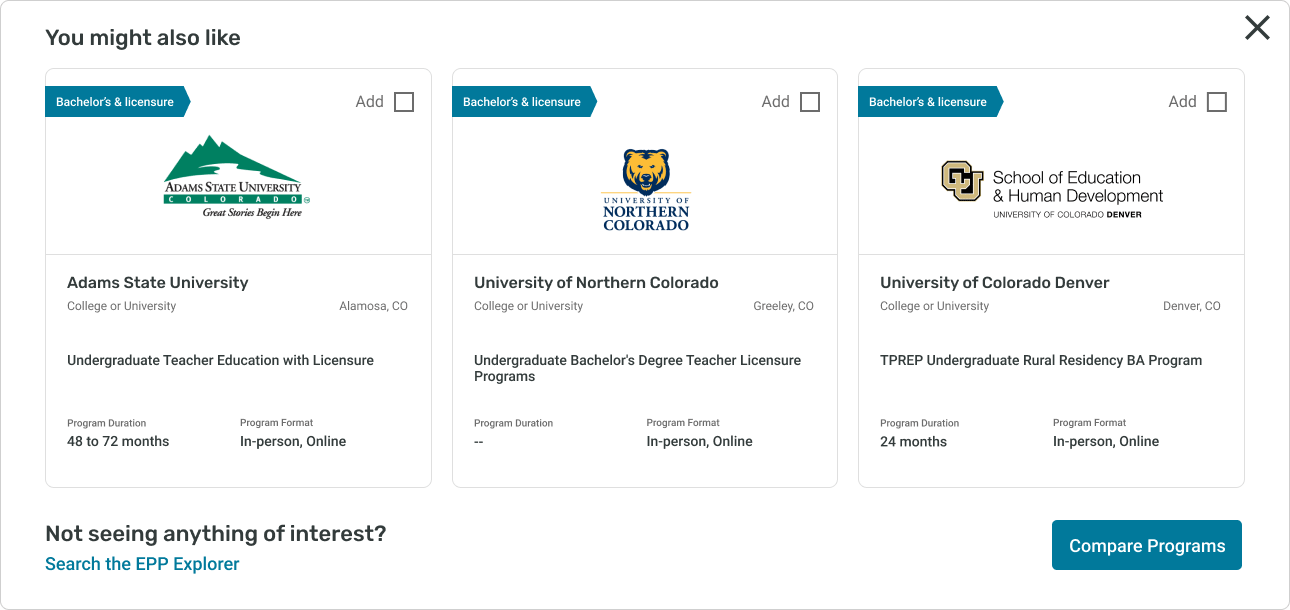The image size is (1290, 610).
Task: Check the Add box for University of Colorado Denver
Action: pos(1217,102)
